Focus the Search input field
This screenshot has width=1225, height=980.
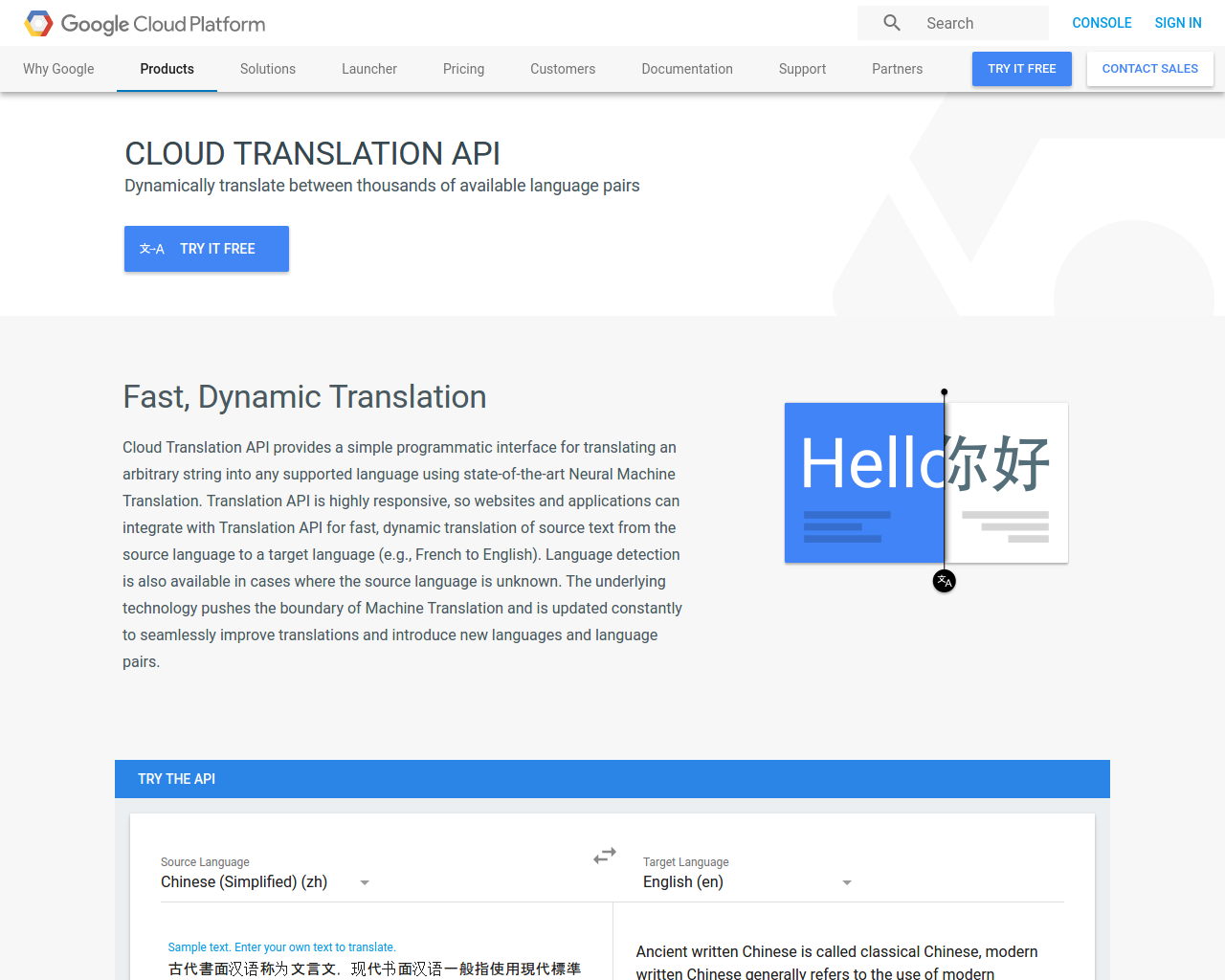click(x=984, y=23)
